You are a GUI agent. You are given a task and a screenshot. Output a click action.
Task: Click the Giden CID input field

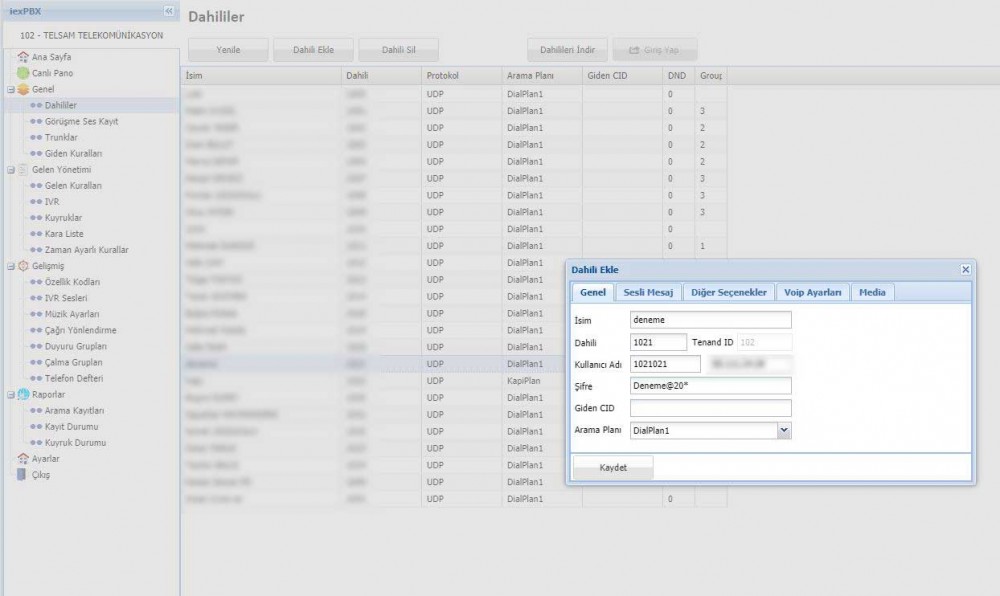(710, 408)
